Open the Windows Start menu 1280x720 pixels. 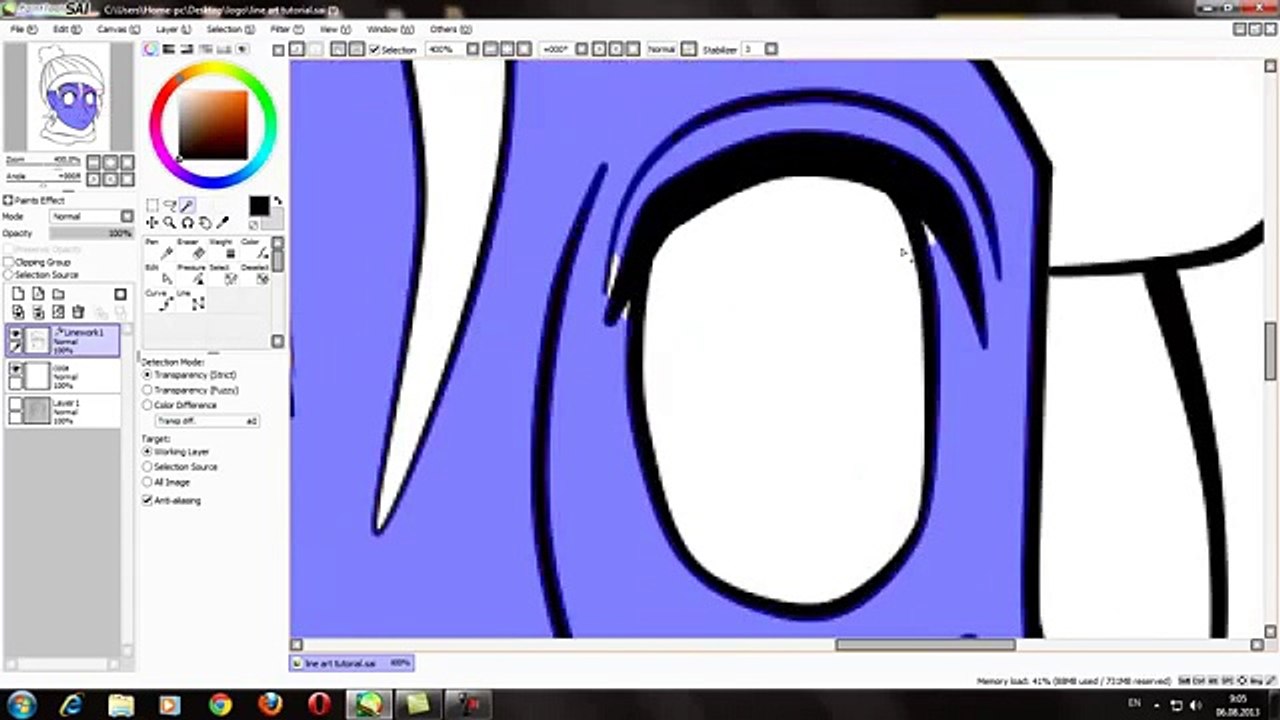[20, 705]
